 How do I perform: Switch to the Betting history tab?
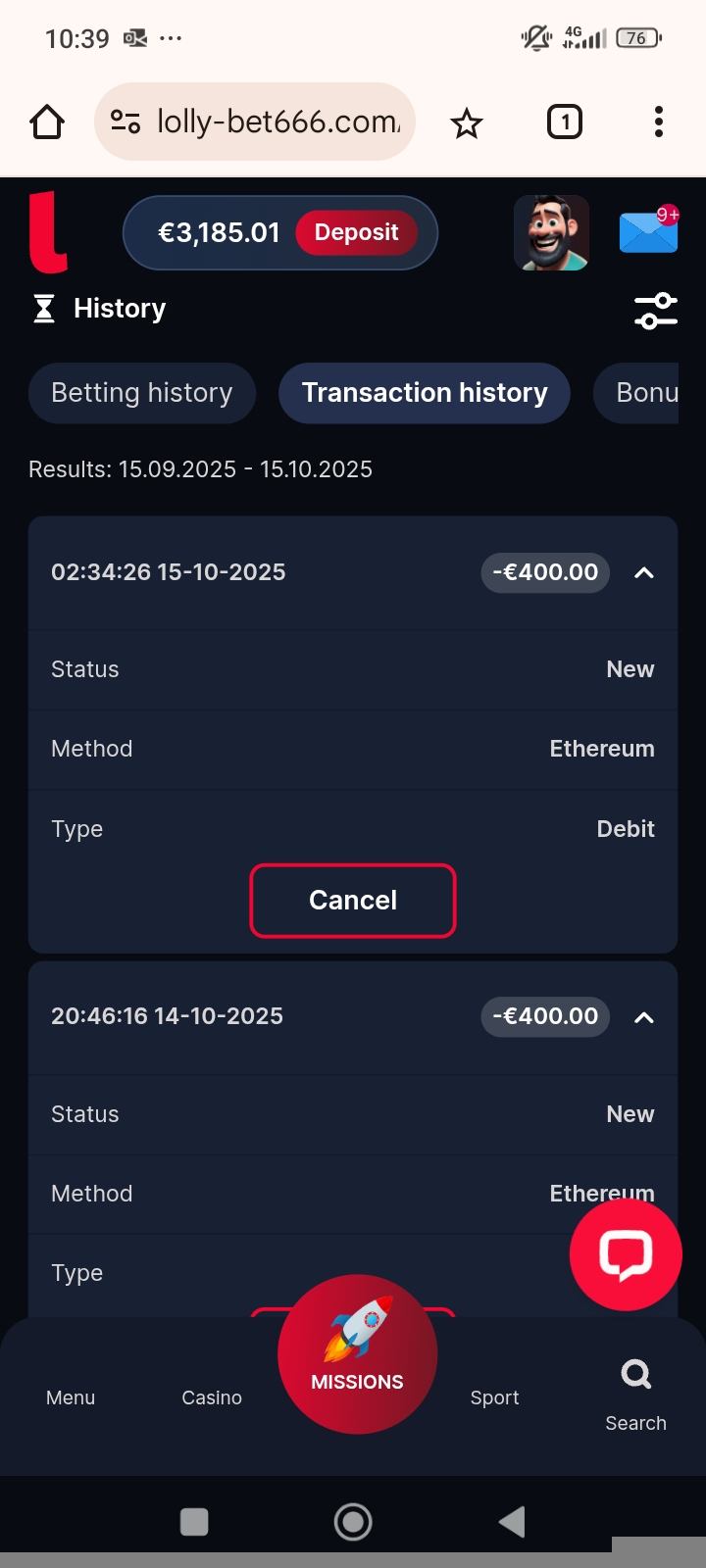[142, 393]
